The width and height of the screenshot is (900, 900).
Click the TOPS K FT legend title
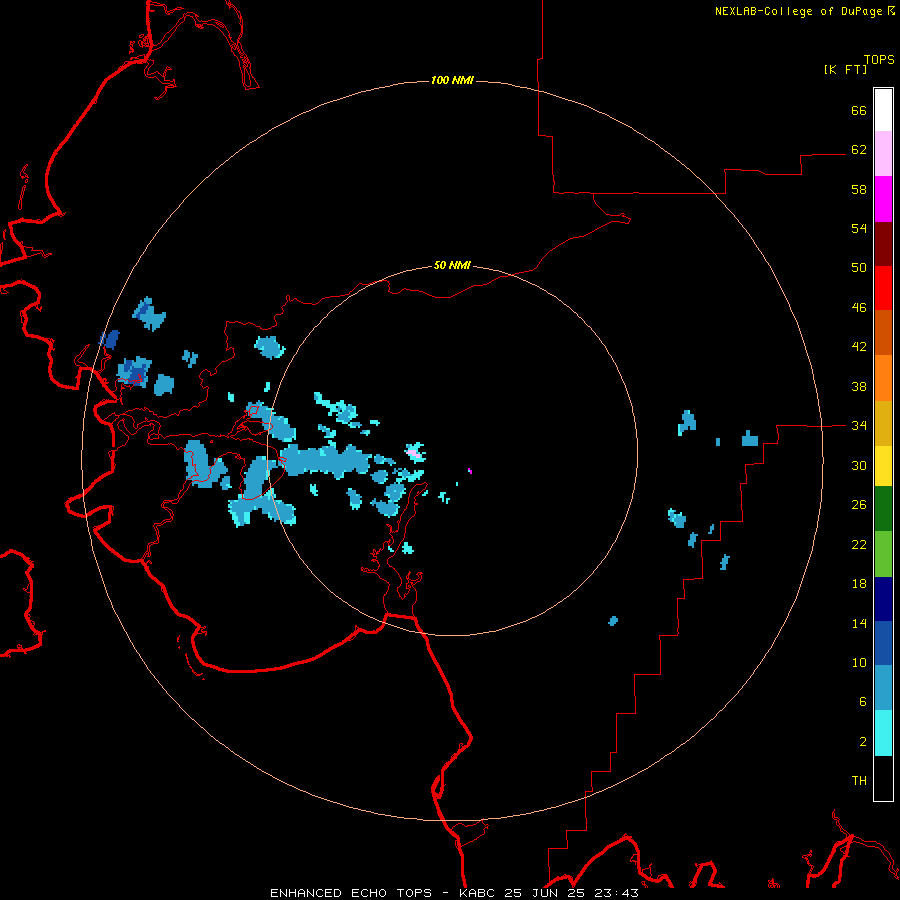pyautogui.click(x=859, y=64)
